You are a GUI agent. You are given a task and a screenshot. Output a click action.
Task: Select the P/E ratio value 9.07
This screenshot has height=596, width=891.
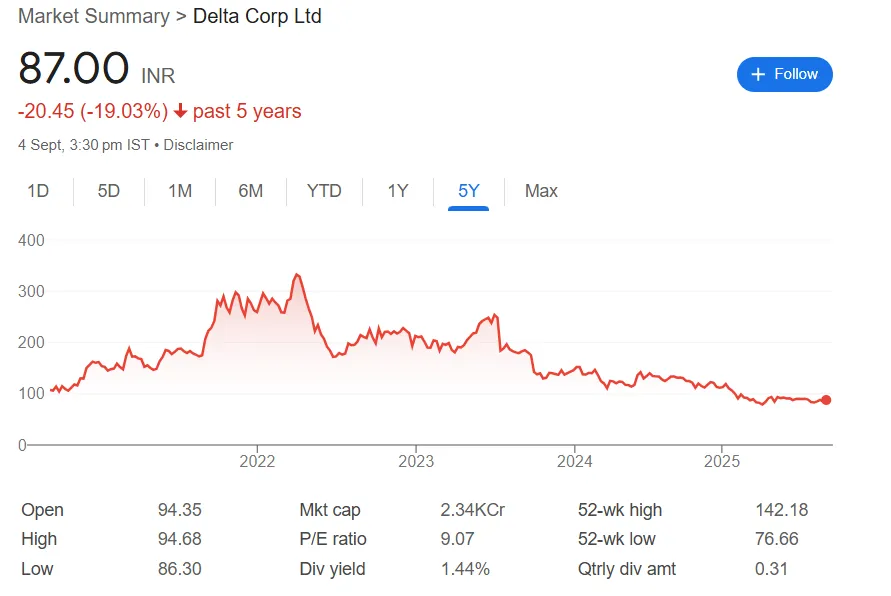pyautogui.click(x=455, y=539)
